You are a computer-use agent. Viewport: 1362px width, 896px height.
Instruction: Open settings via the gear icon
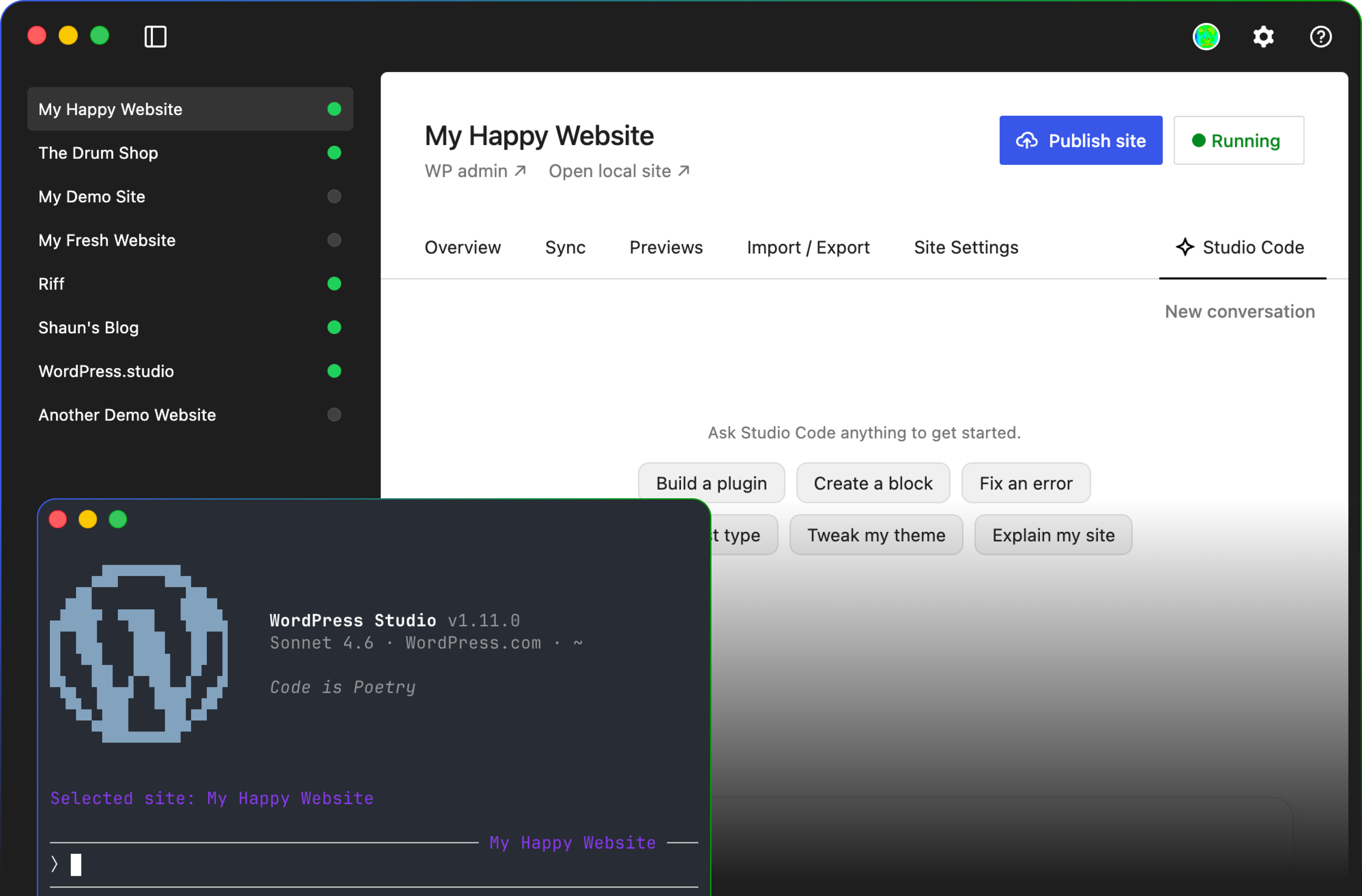[x=1263, y=36]
